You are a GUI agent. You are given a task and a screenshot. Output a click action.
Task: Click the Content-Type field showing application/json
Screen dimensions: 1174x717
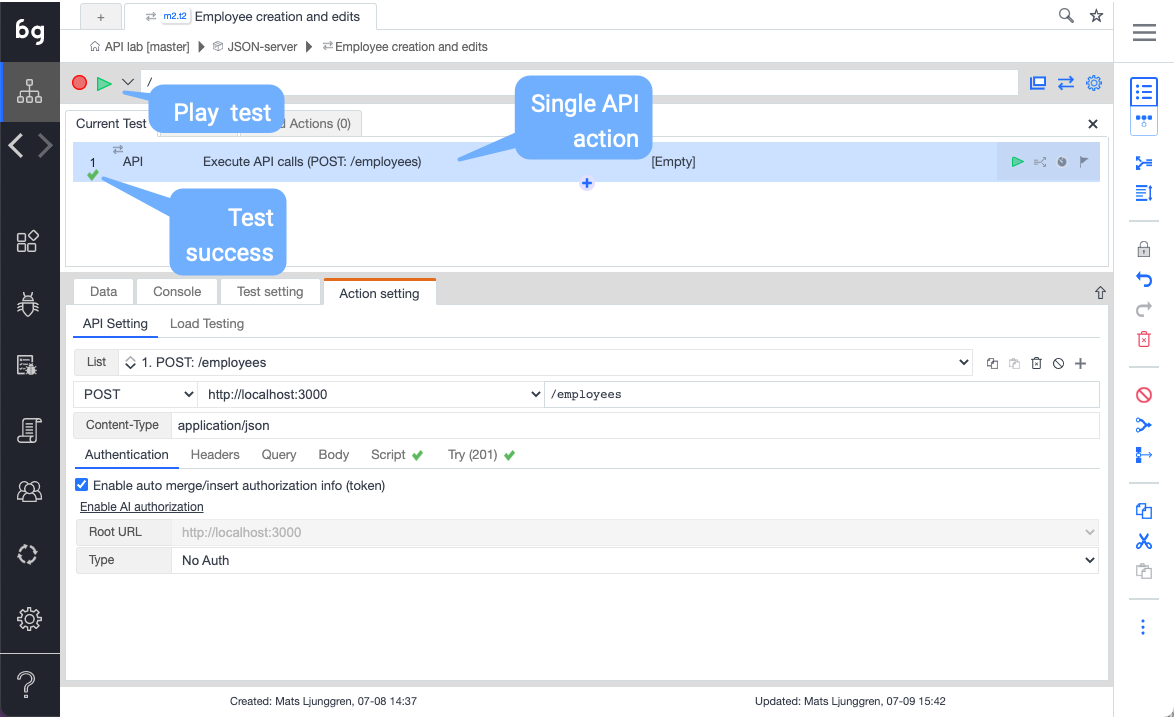click(x=635, y=425)
